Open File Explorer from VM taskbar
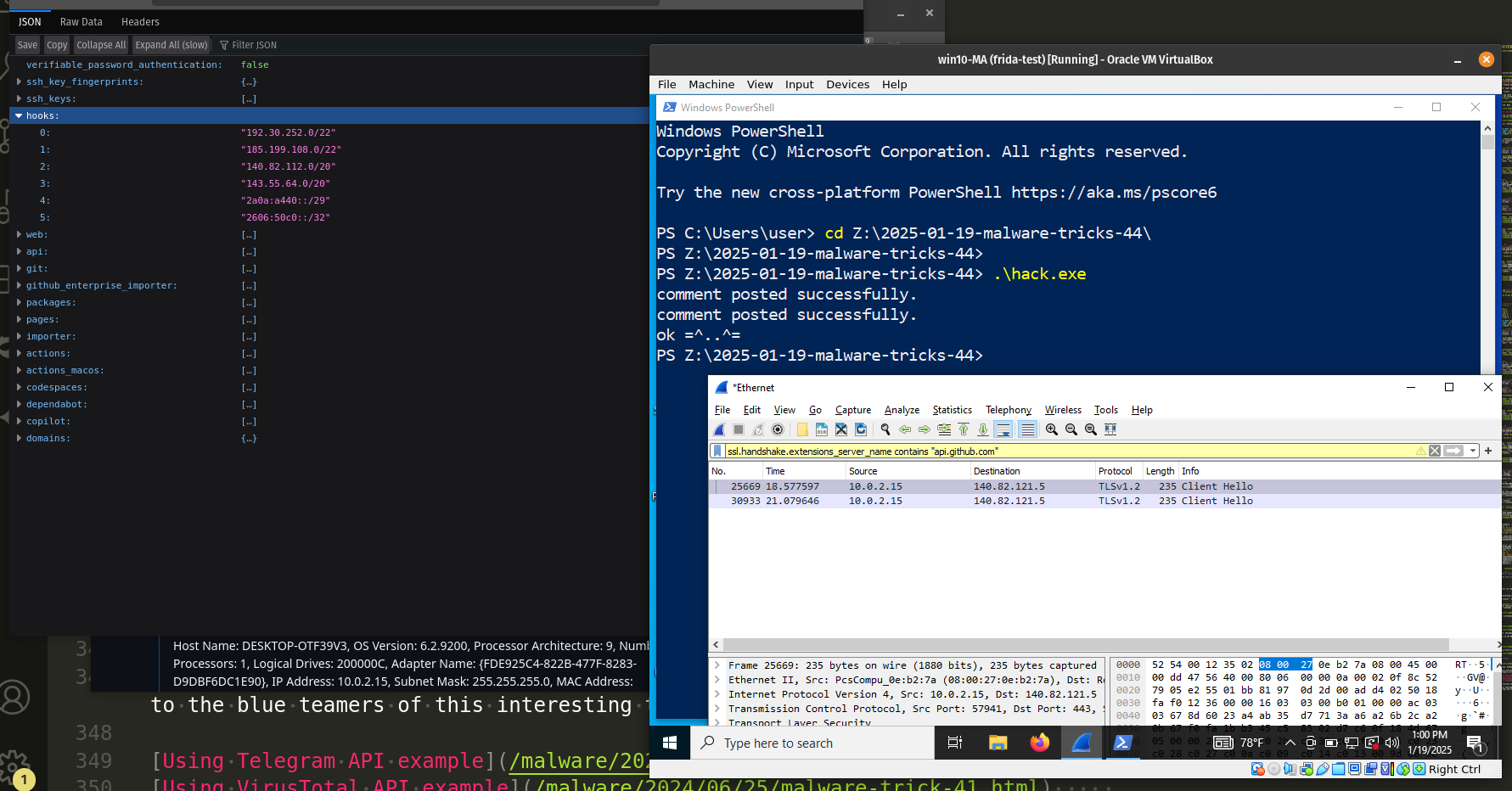This screenshot has width=1512, height=791. (x=998, y=743)
